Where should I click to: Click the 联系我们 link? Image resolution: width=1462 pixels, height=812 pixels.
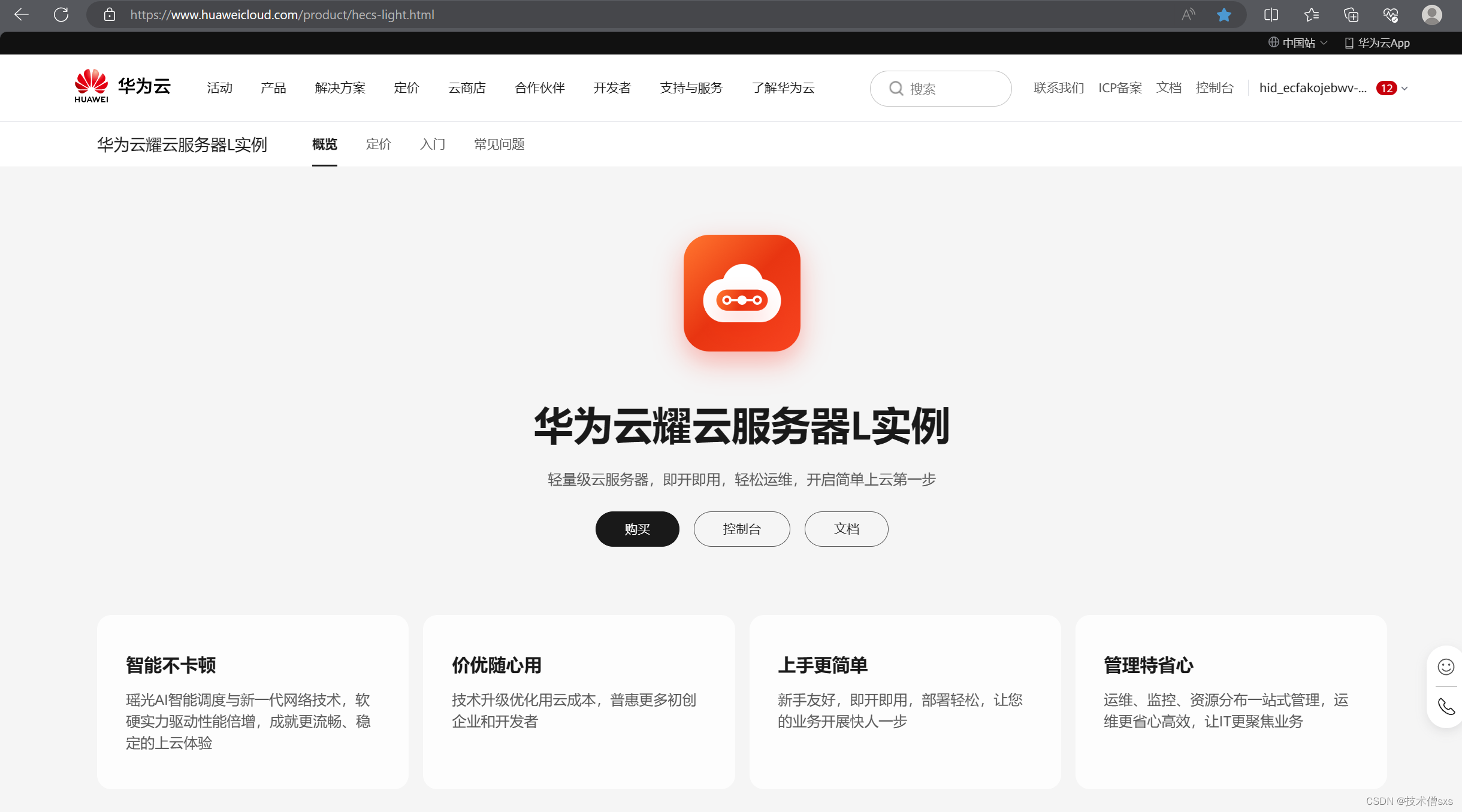click(x=1059, y=88)
